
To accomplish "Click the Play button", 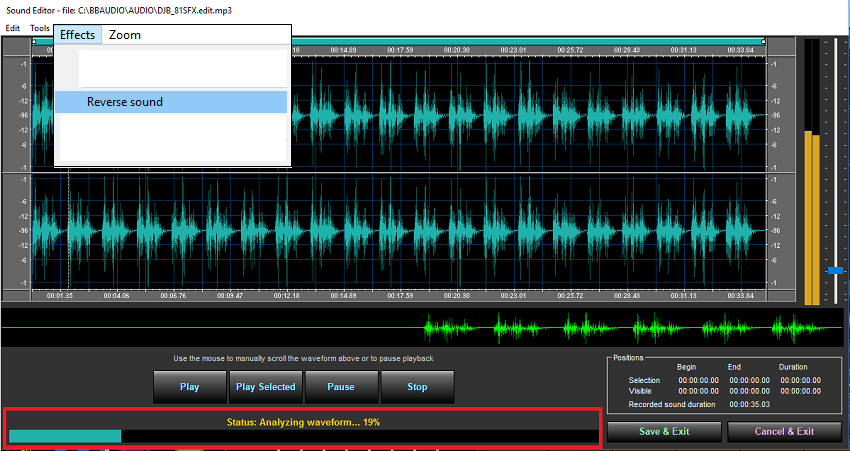I will click(190, 387).
